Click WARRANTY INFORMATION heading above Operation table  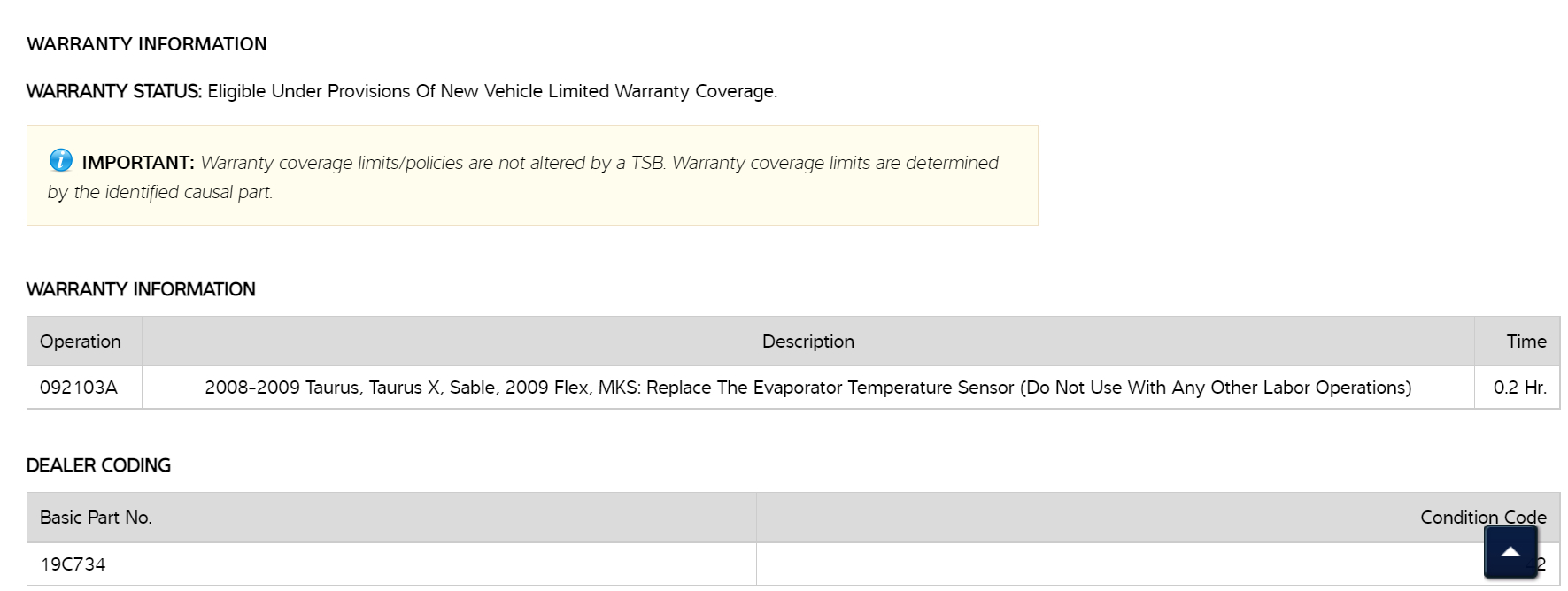(x=141, y=289)
